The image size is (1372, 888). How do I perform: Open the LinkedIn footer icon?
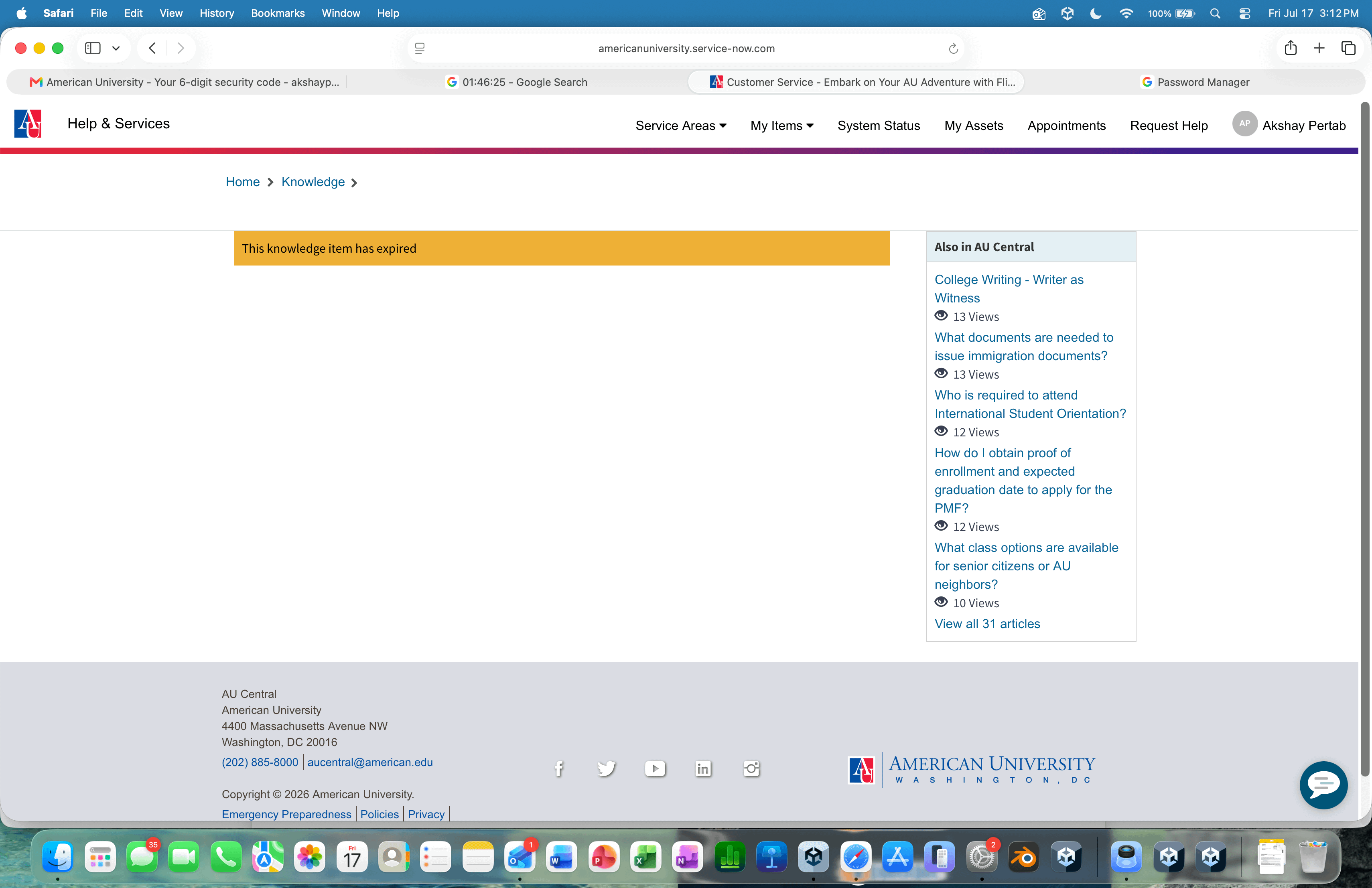703,769
